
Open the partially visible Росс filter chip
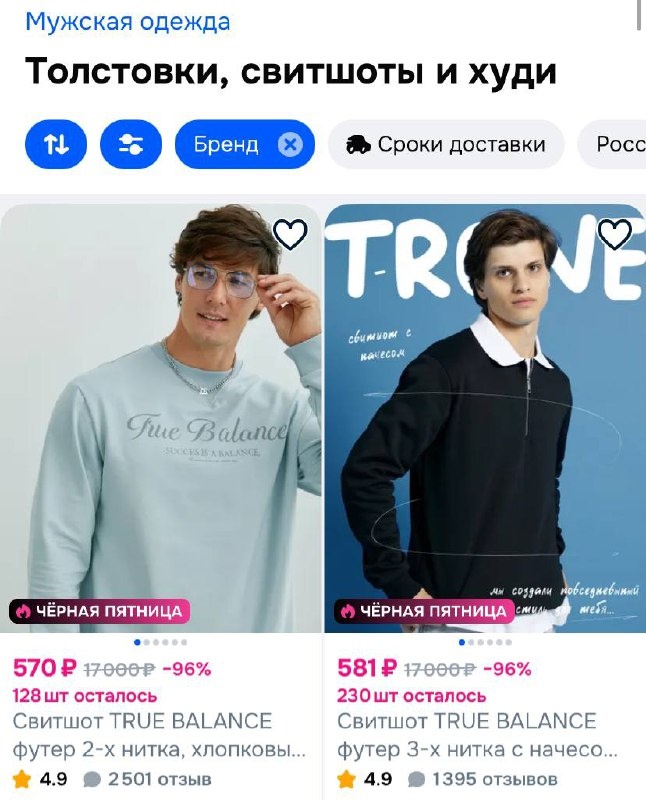(612, 144)
